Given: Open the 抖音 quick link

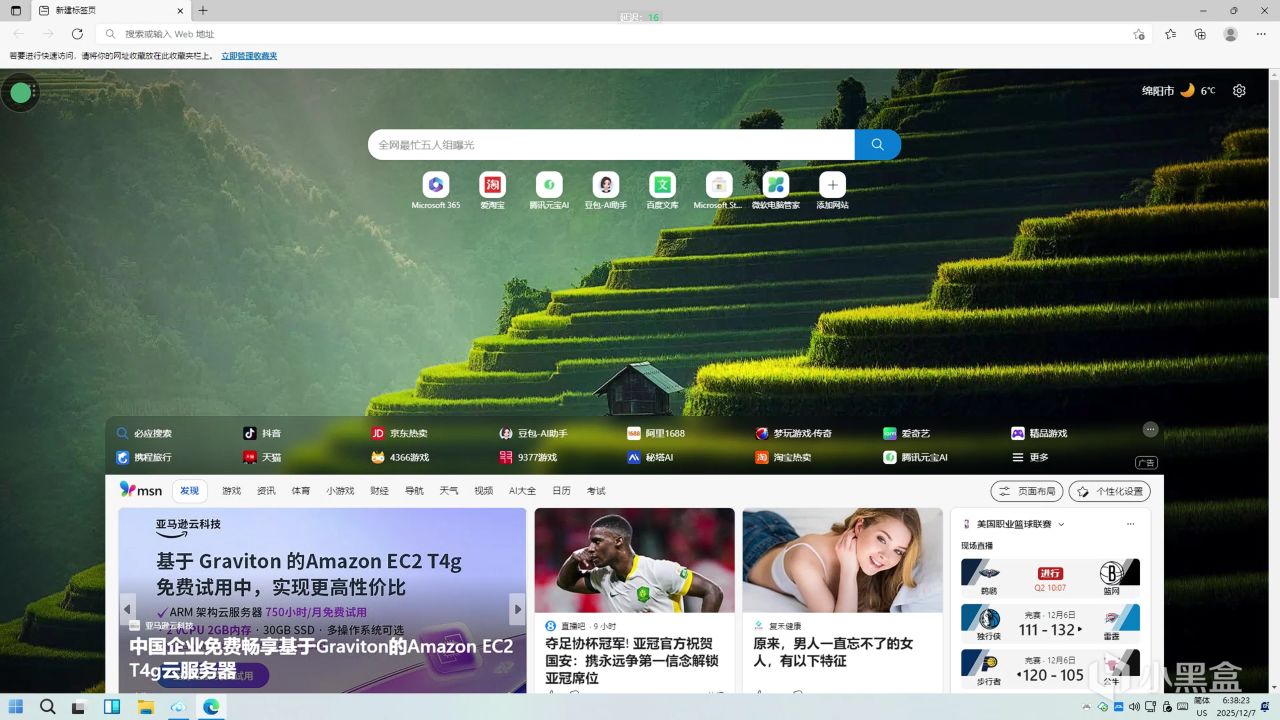Looking at the screenshot, I should pyautogui.click(x=262, y=433).
